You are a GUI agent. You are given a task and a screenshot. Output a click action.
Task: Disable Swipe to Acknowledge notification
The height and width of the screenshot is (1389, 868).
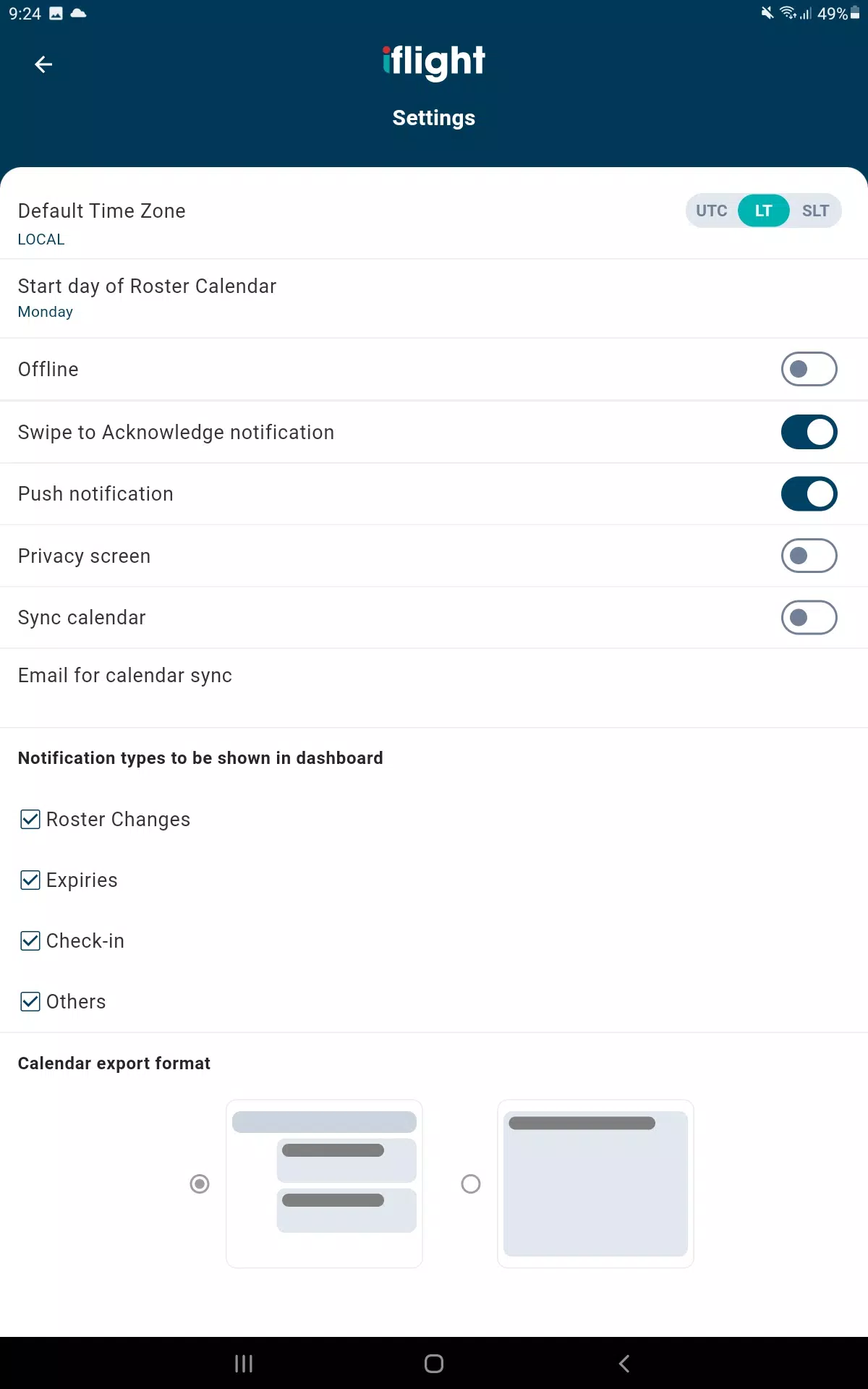809,432
